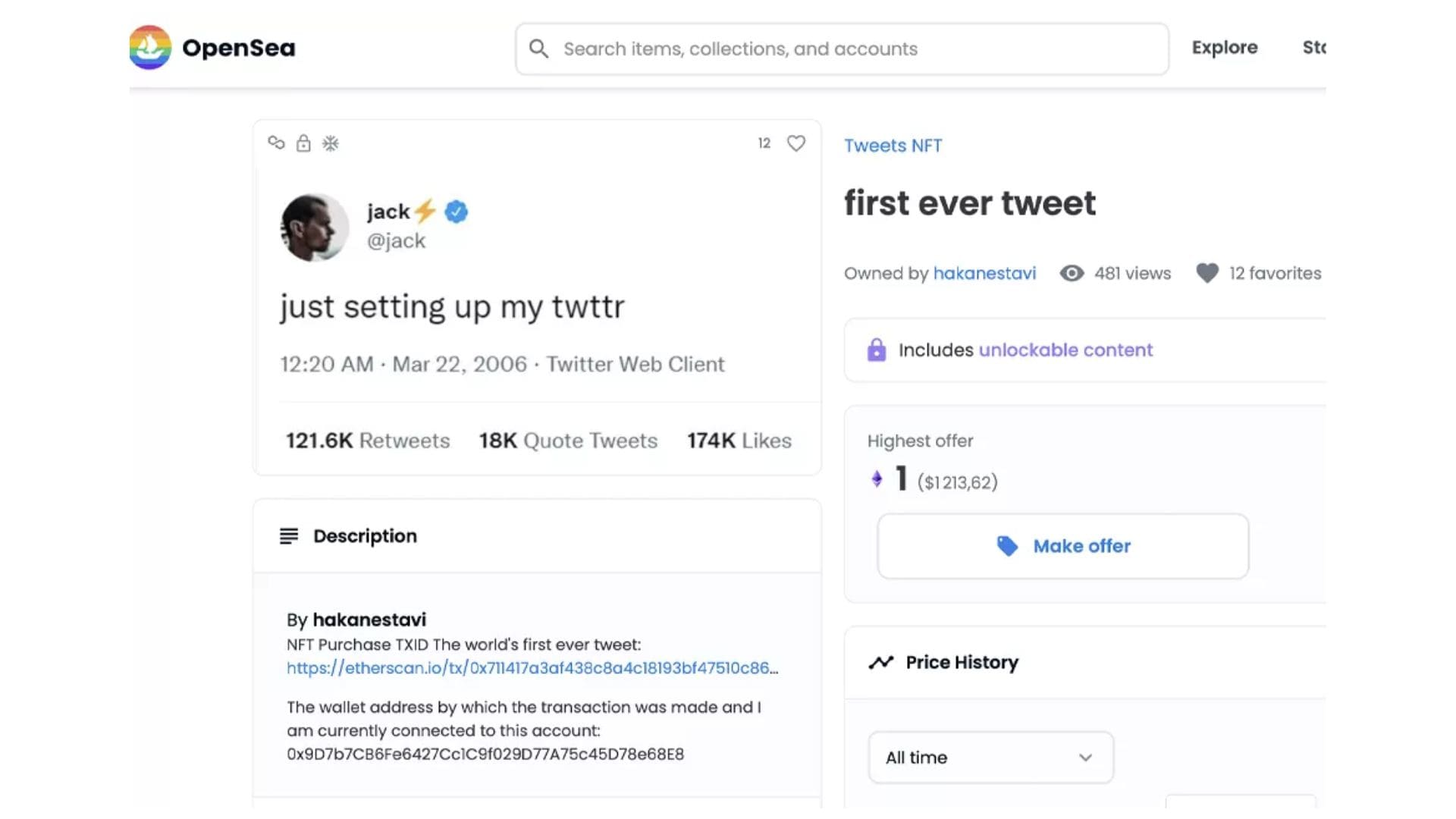Open the Explore menu item
This screenshot has height=819, width=1456.
click(1225, 48)
